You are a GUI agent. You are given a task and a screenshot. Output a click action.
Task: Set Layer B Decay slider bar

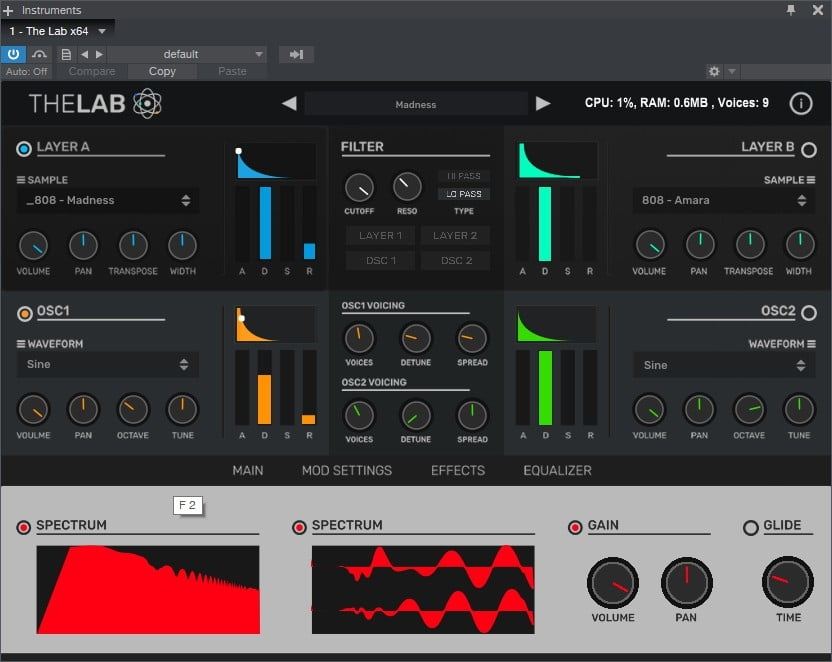click(545, 223)
